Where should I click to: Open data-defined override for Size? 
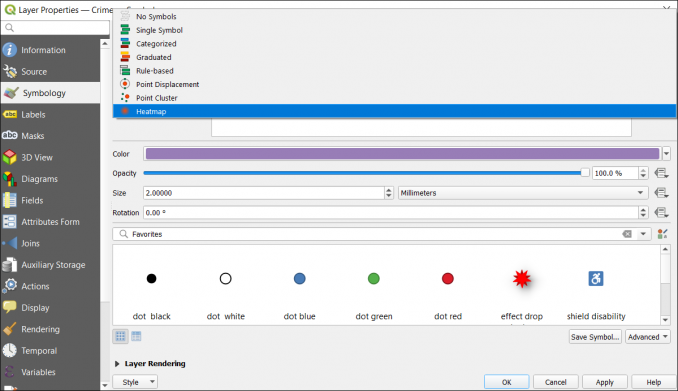click(x=661, y=193)
